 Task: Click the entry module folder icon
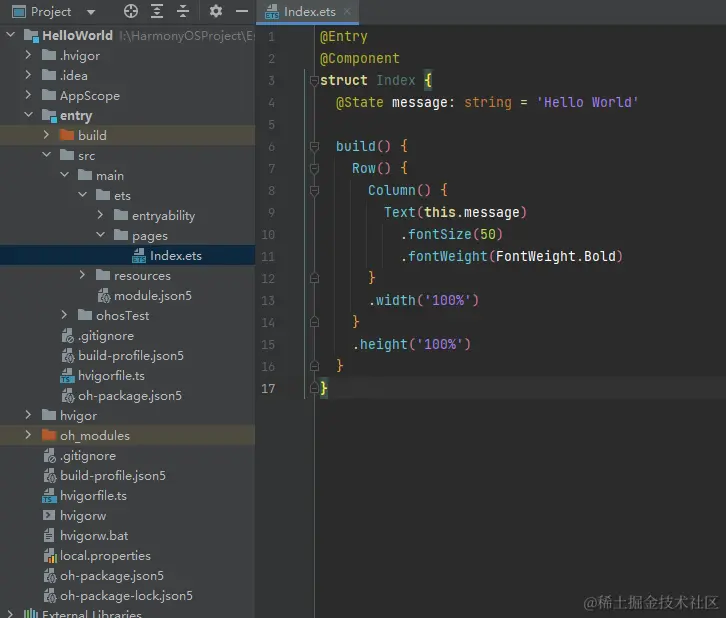49,115
